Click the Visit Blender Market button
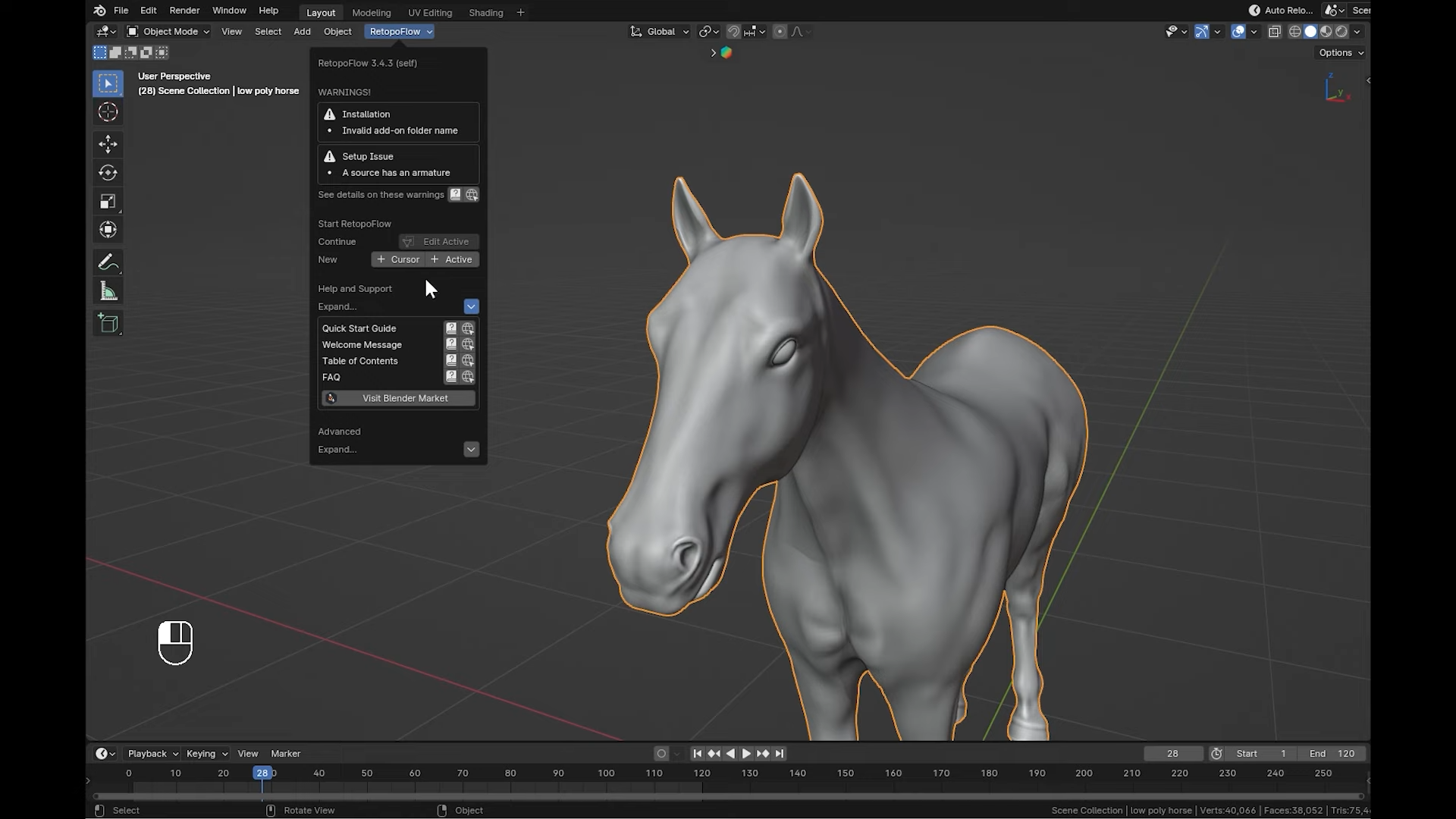The height and width of the screenshot is (819, 1456). click(398, 397)
